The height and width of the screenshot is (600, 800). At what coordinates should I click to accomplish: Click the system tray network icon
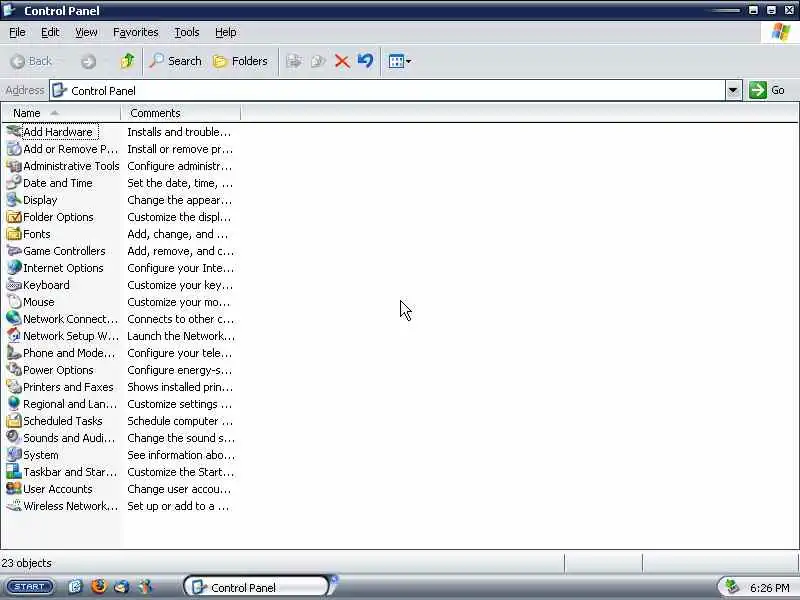click(x=732, y=587)
